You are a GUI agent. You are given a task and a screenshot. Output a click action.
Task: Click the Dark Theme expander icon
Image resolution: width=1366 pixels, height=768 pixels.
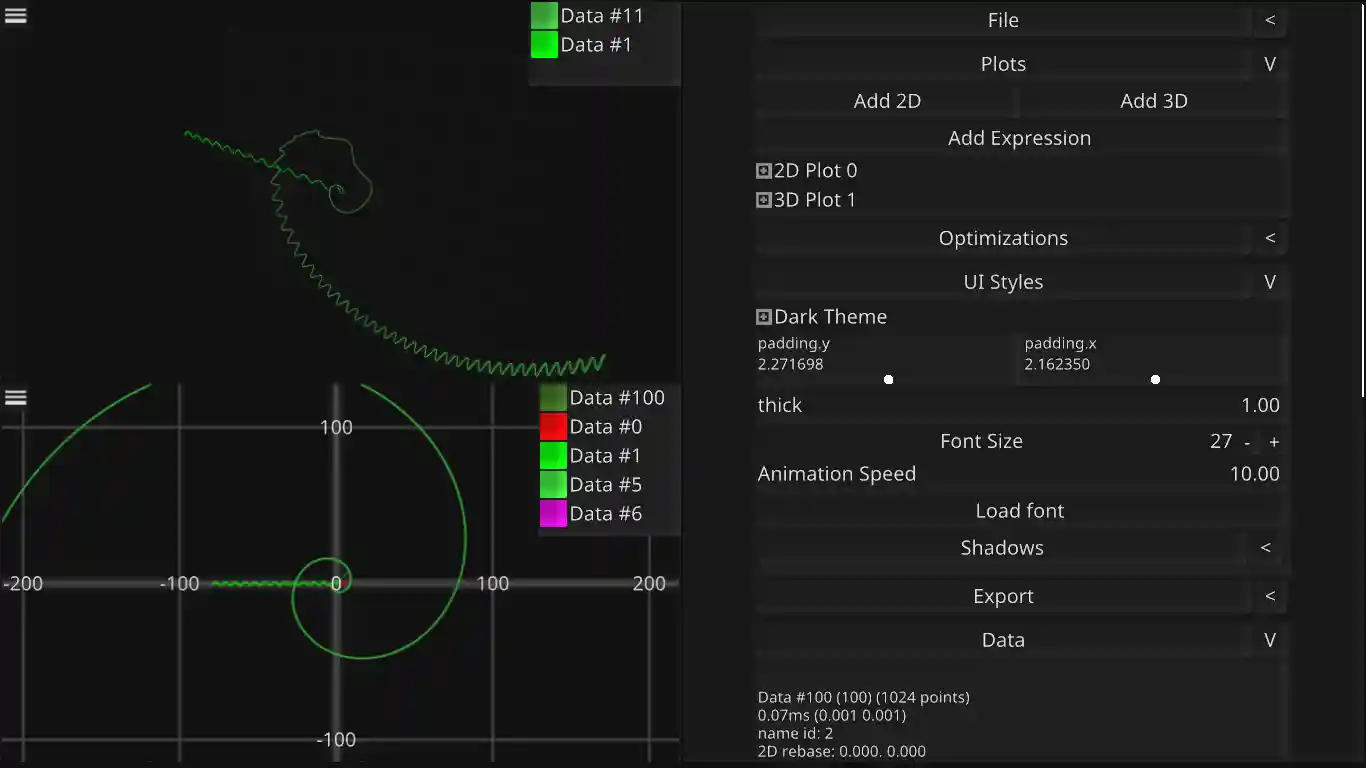click(x=762, y=316)
